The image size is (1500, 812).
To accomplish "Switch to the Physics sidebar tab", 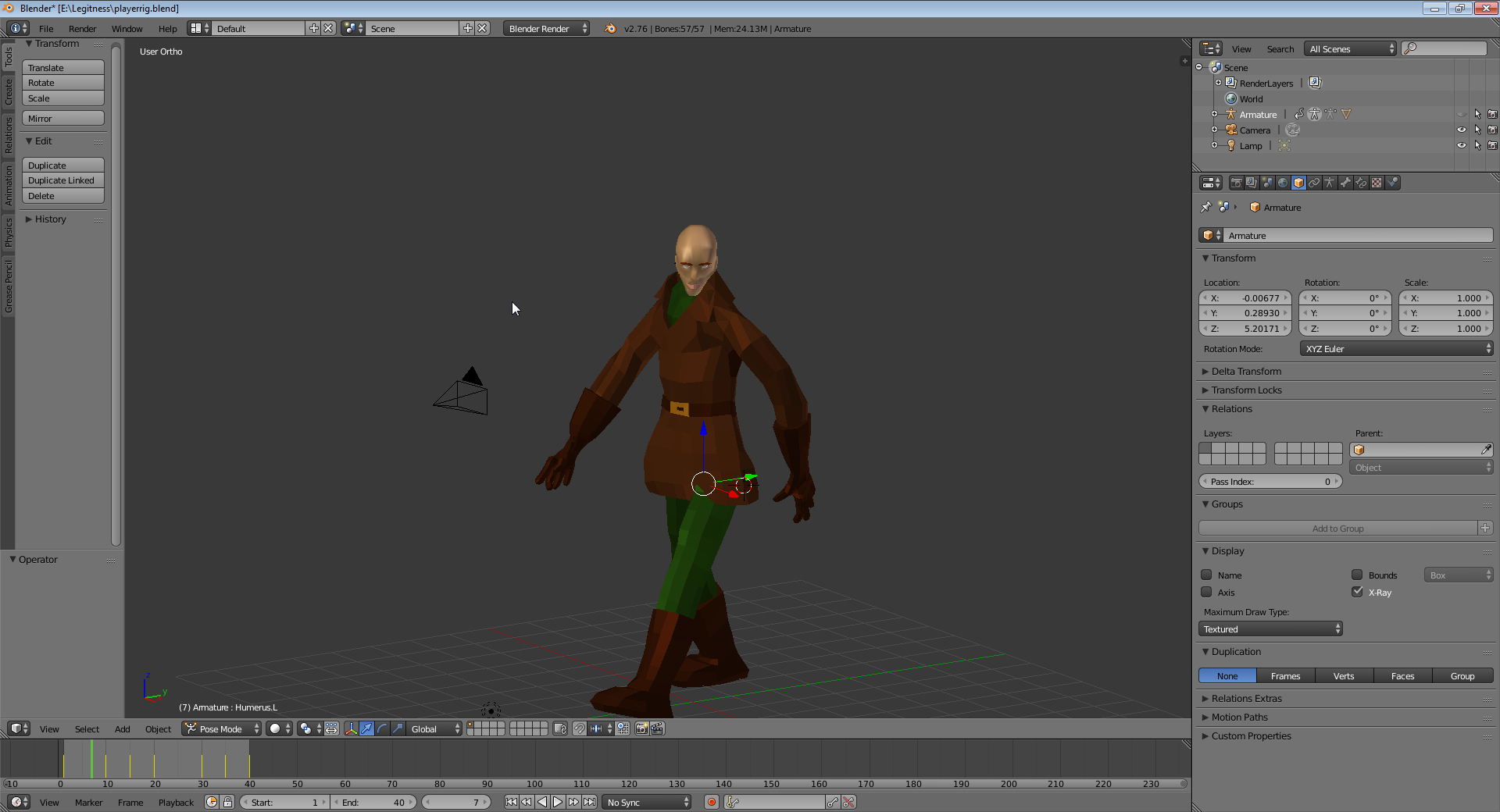I will point(9,232).
